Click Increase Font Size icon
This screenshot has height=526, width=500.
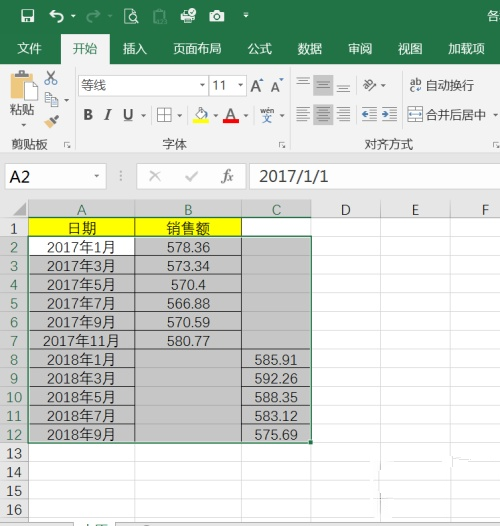point(257,86)
